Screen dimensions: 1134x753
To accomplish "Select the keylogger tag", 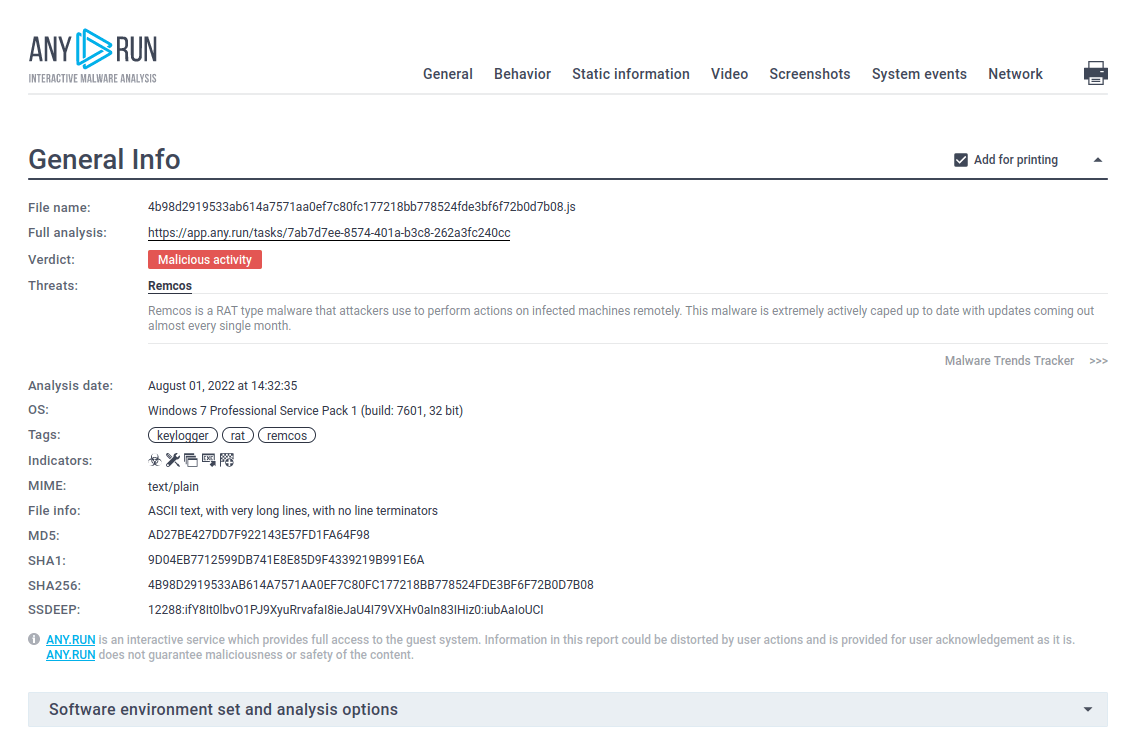I will click(x=183, y=436).
